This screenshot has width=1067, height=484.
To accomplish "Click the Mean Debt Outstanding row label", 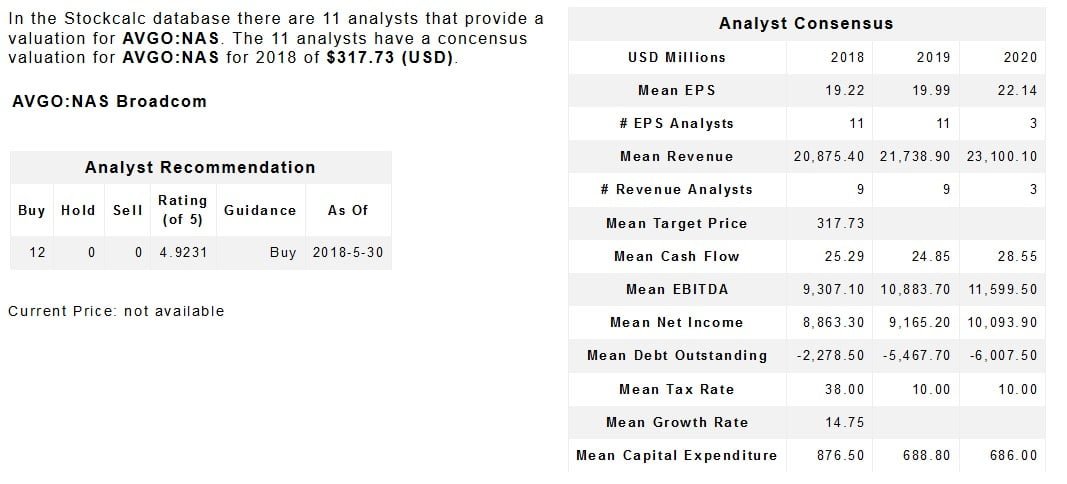I will (x=676, y=355).
